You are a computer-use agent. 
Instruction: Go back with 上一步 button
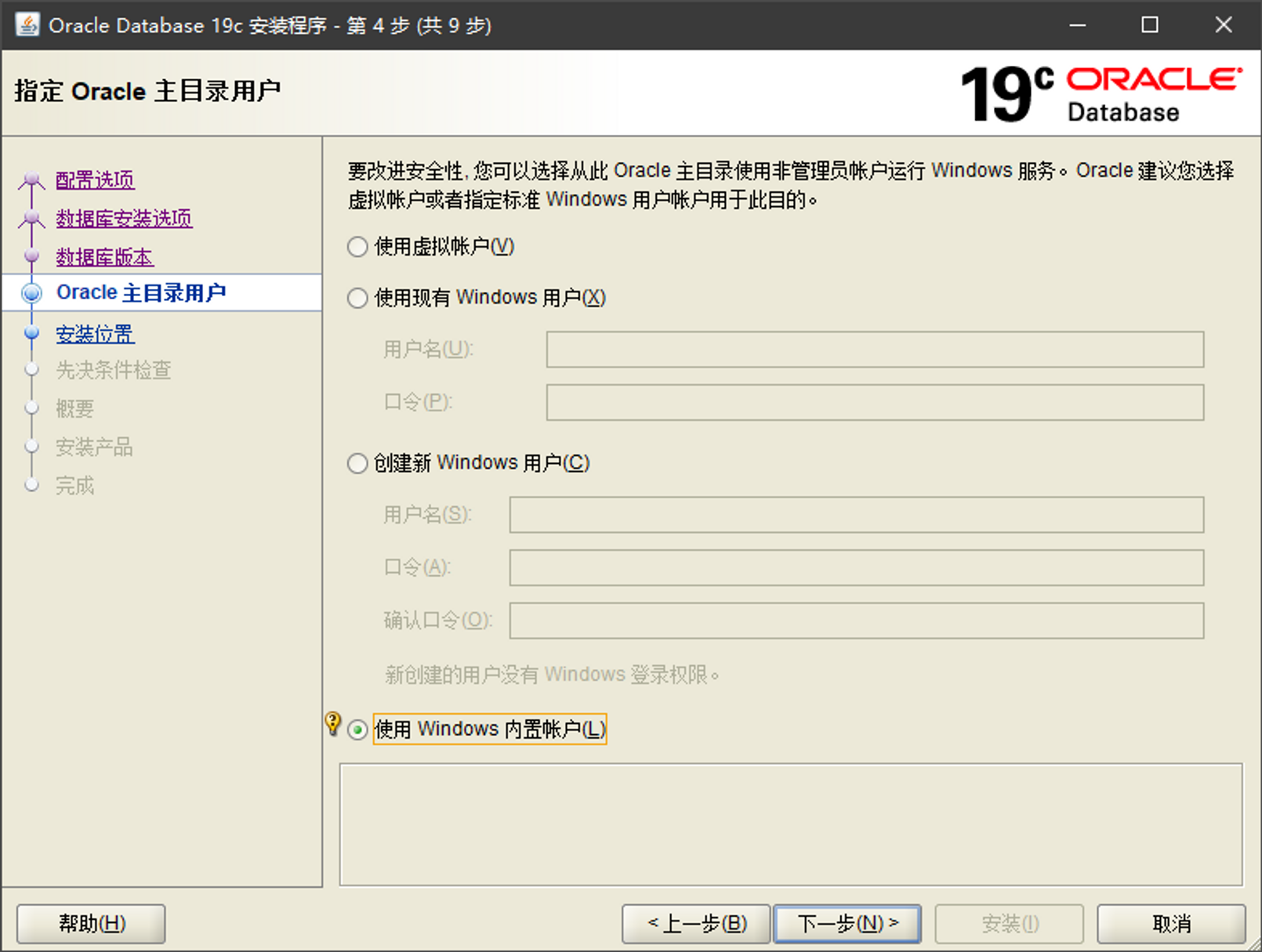pos(696,924)
